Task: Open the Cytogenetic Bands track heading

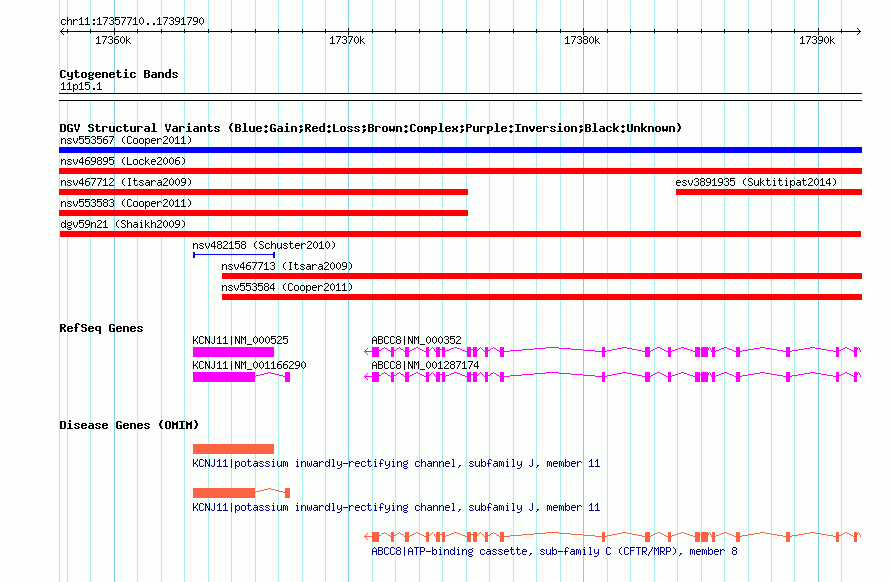Action: pos(119,74)
